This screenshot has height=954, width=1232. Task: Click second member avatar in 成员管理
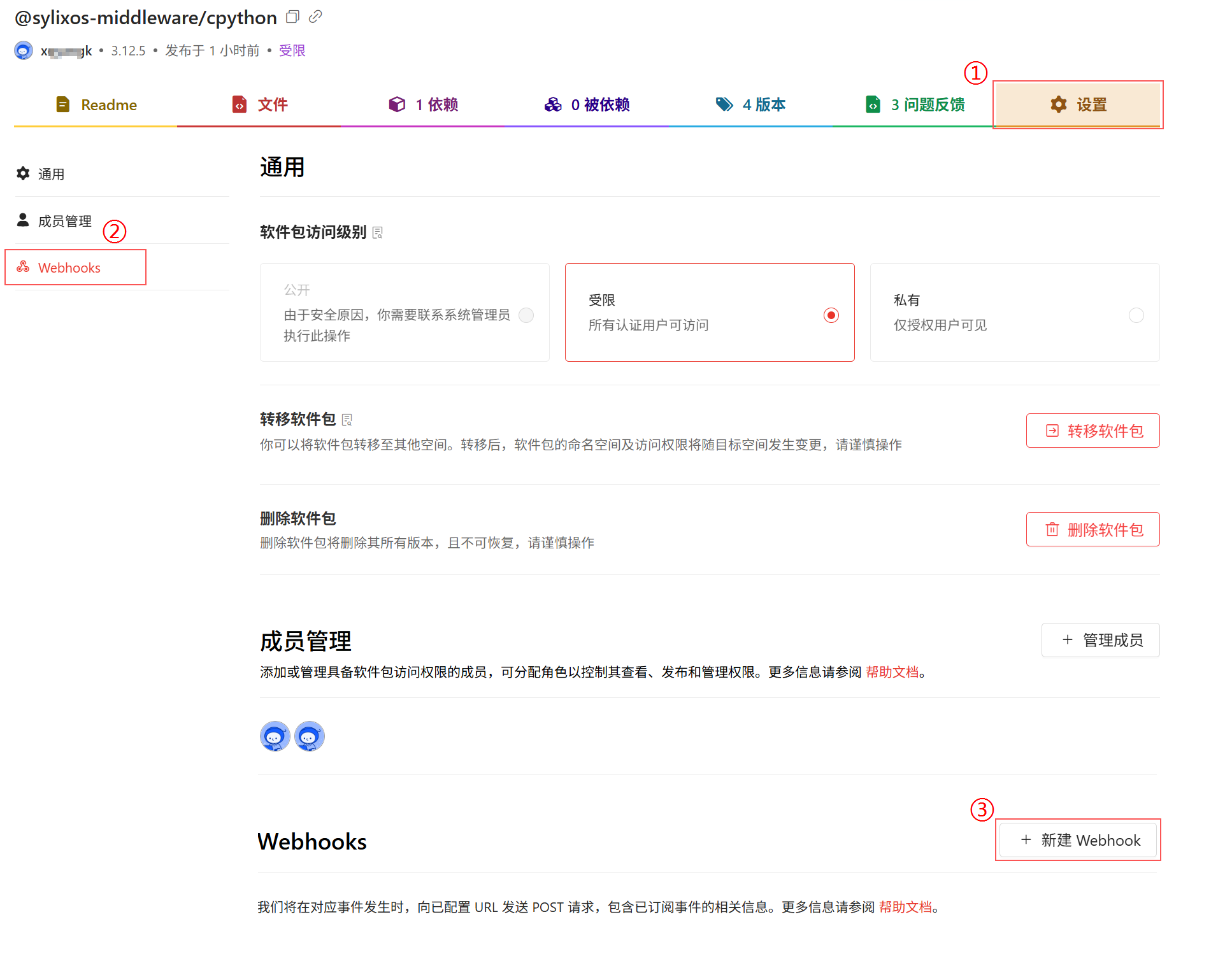[x=310, y=736]
